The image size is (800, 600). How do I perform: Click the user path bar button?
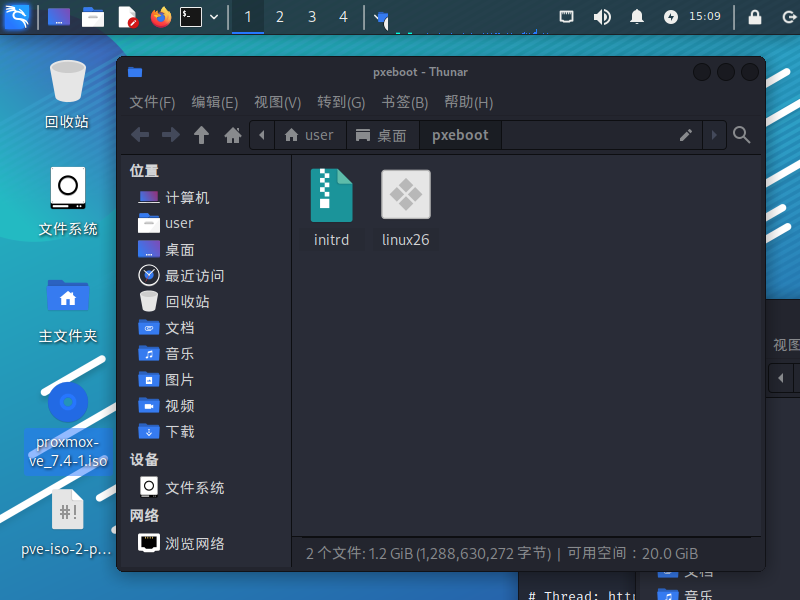pos(309,135)
